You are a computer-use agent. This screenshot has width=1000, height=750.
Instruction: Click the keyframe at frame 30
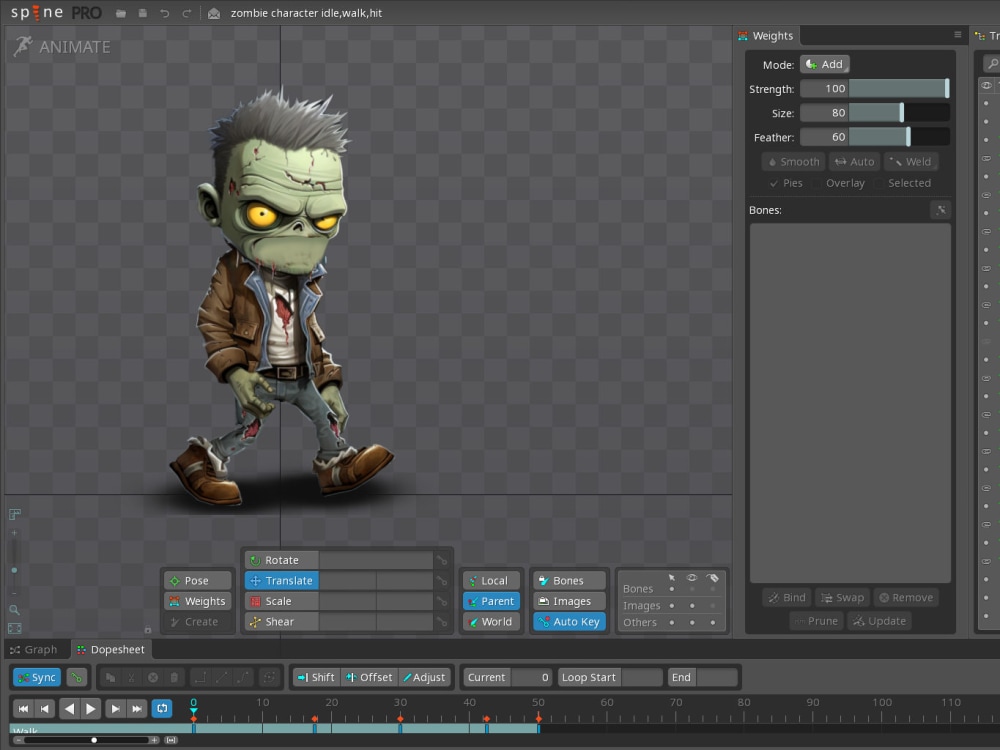[400, 719]
